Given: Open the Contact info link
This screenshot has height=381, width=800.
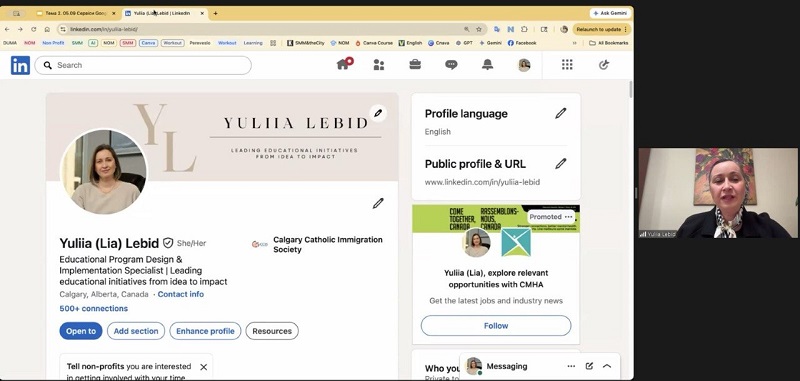Looking at the screenshot, I should (x=181, y=294).
